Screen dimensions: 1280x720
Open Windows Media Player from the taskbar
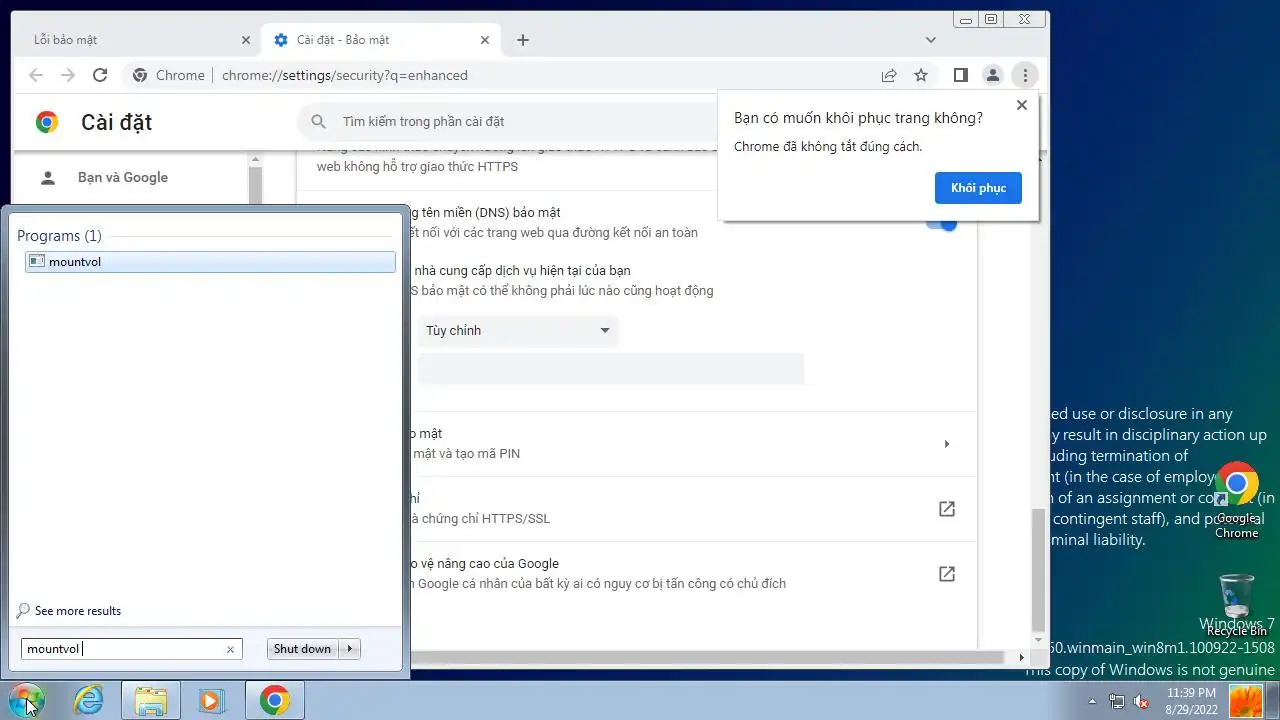point(212,700)
